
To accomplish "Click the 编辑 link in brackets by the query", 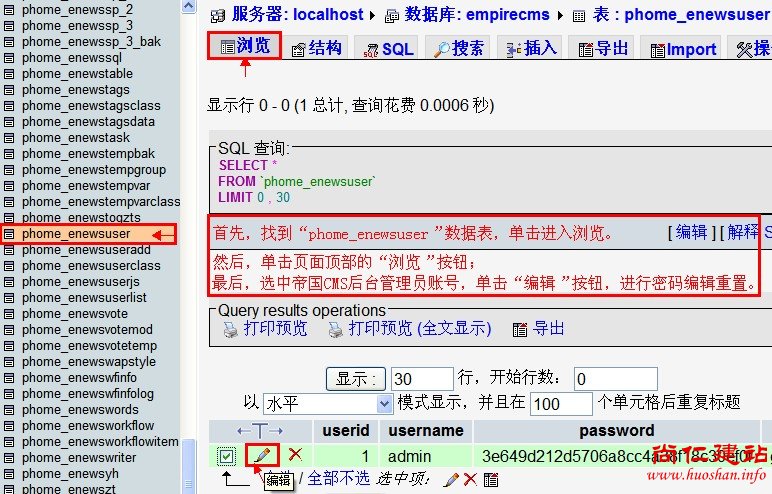I will (691, 231).
